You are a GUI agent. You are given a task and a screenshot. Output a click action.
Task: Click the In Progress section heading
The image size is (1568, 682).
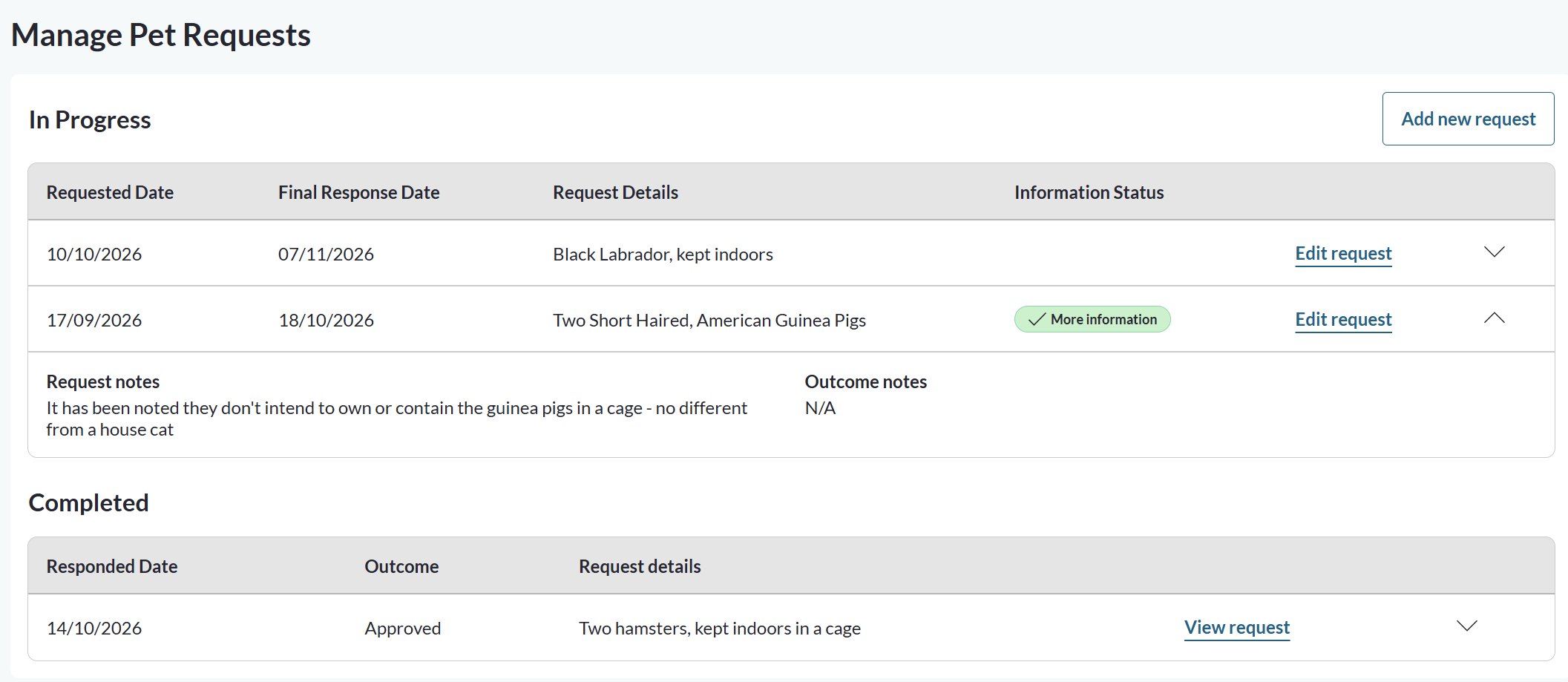[x=90, y=120]
